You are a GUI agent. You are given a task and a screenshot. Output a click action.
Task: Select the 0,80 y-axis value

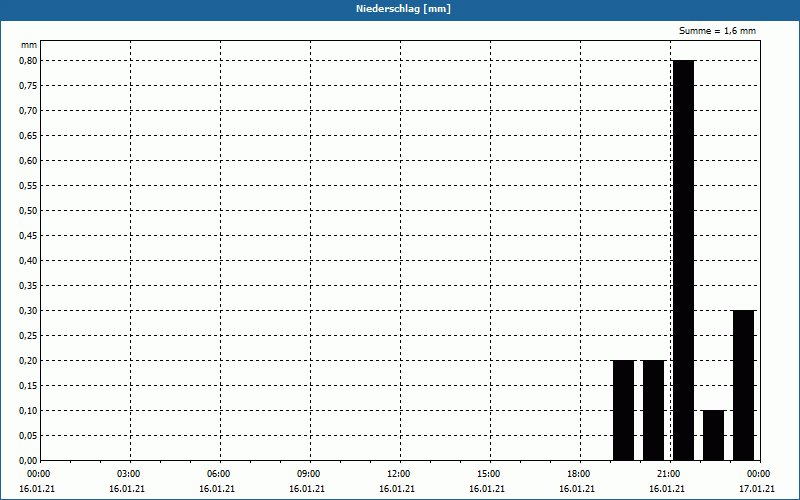[x=28, y=61]
